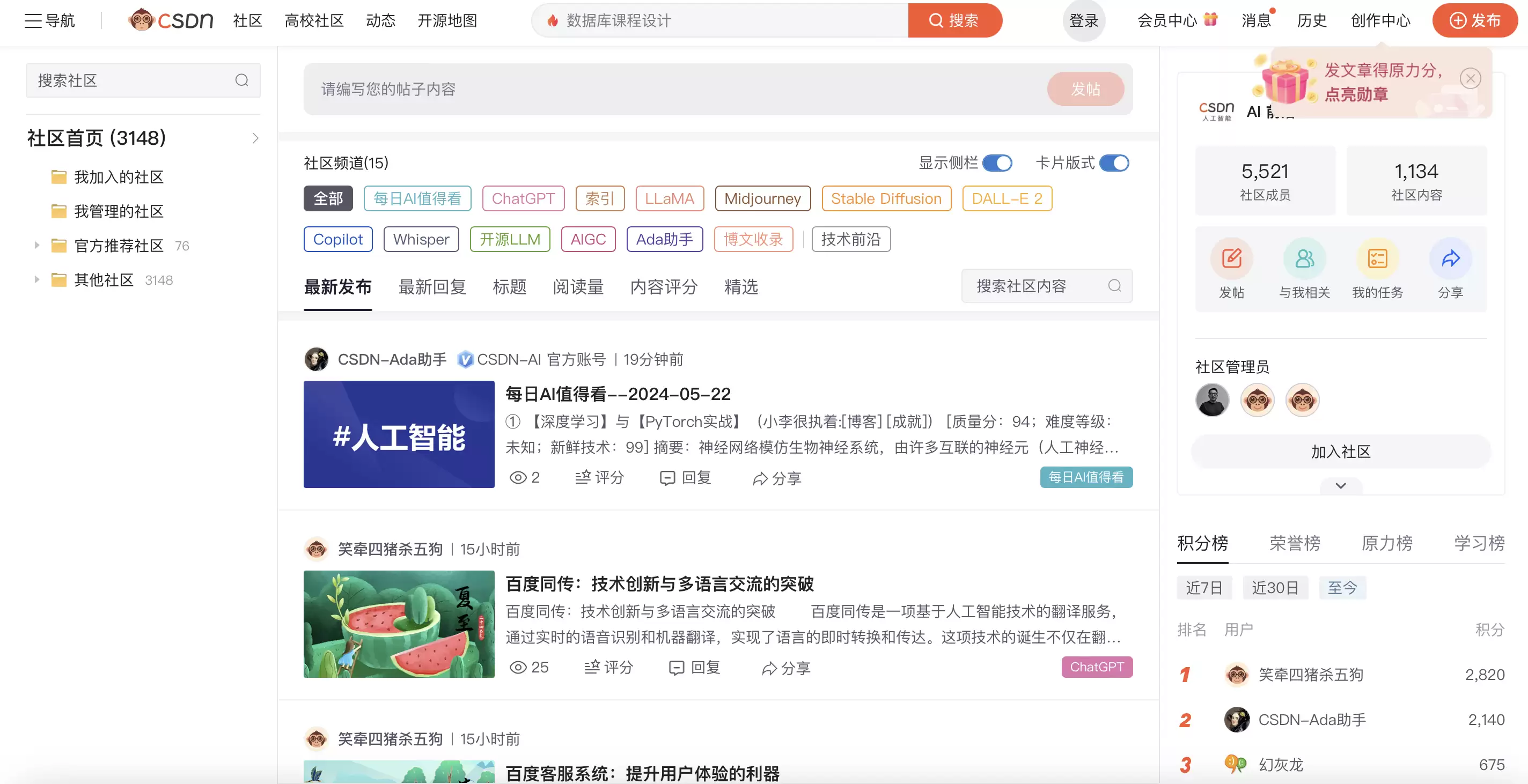Click the 发帖 pencil icon in sidebar
The width and height of the screenshot is (1528, 784).
1231,258
